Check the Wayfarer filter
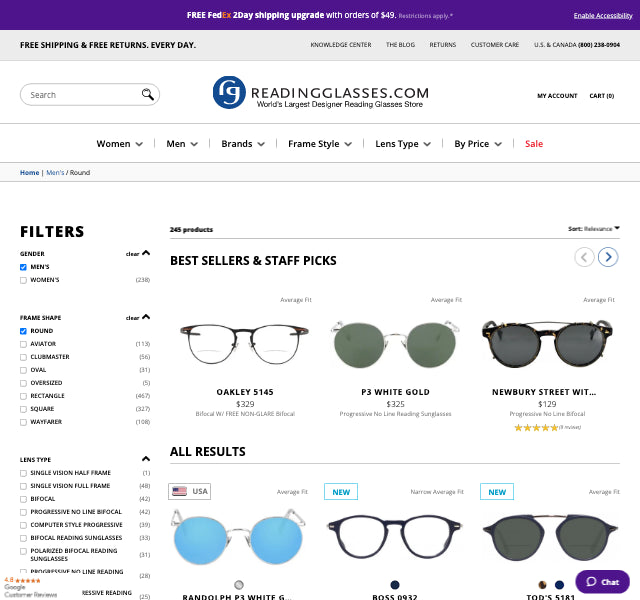The width and height of the screenshot is (640, 600). coord(23,422)
